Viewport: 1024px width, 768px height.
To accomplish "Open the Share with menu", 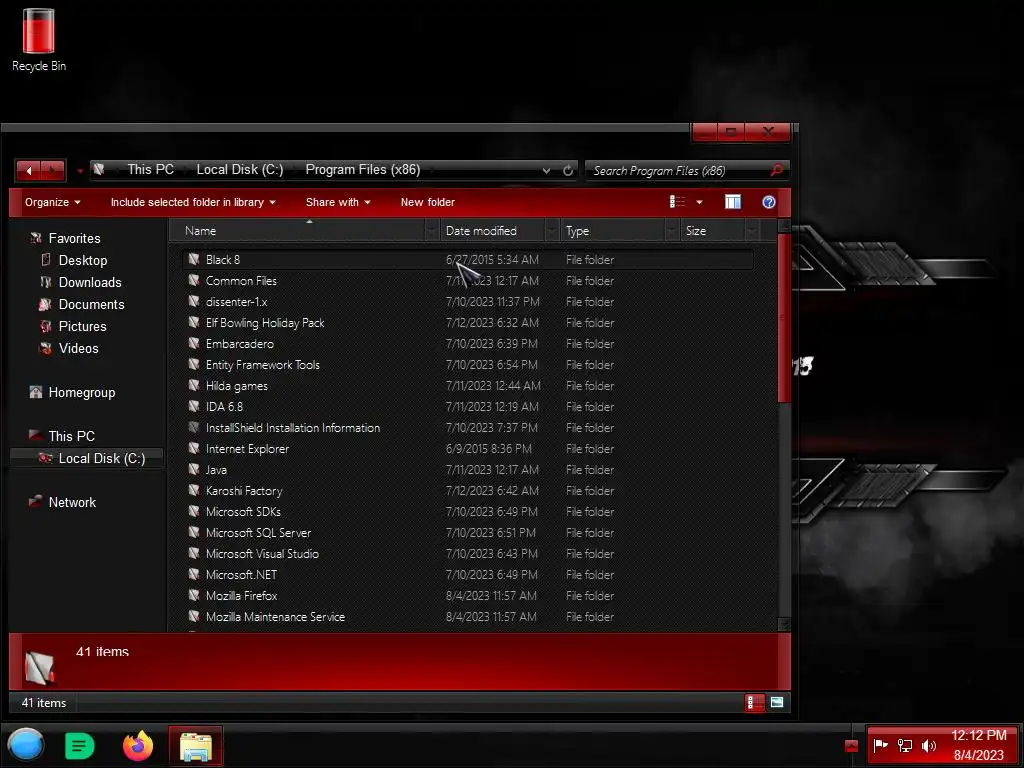I will tap(338, 202).
